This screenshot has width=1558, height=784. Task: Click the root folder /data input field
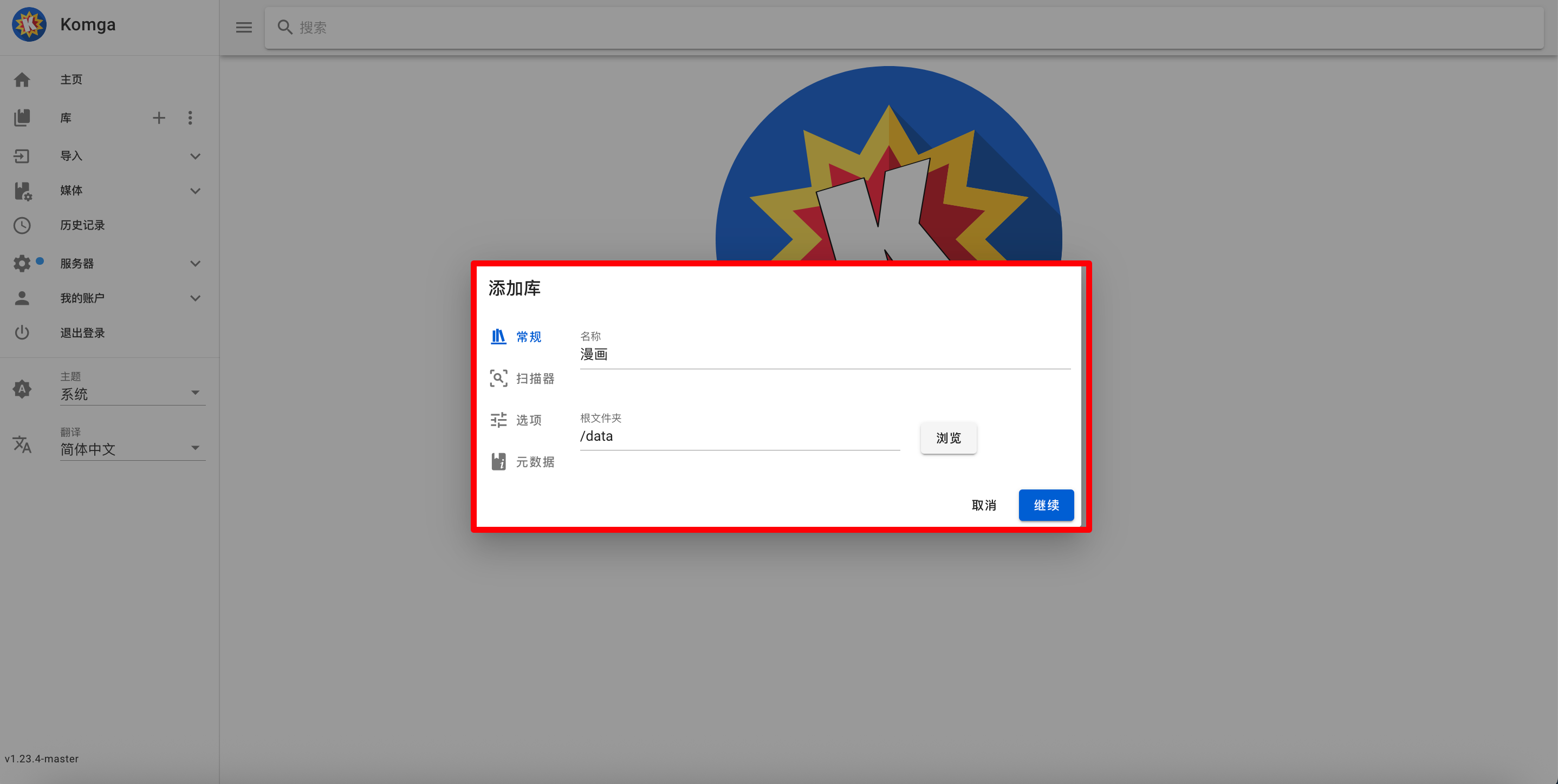[x=739, y=436]
